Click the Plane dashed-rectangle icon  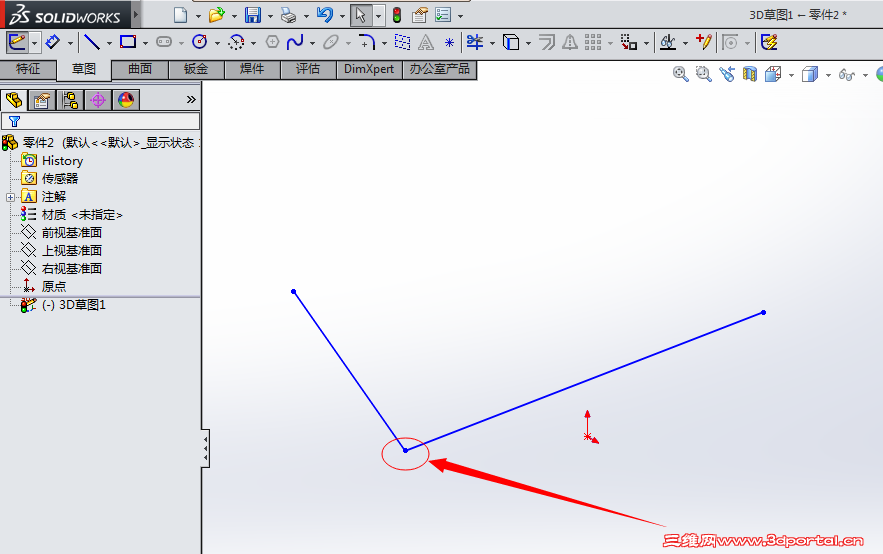[402, 42]
